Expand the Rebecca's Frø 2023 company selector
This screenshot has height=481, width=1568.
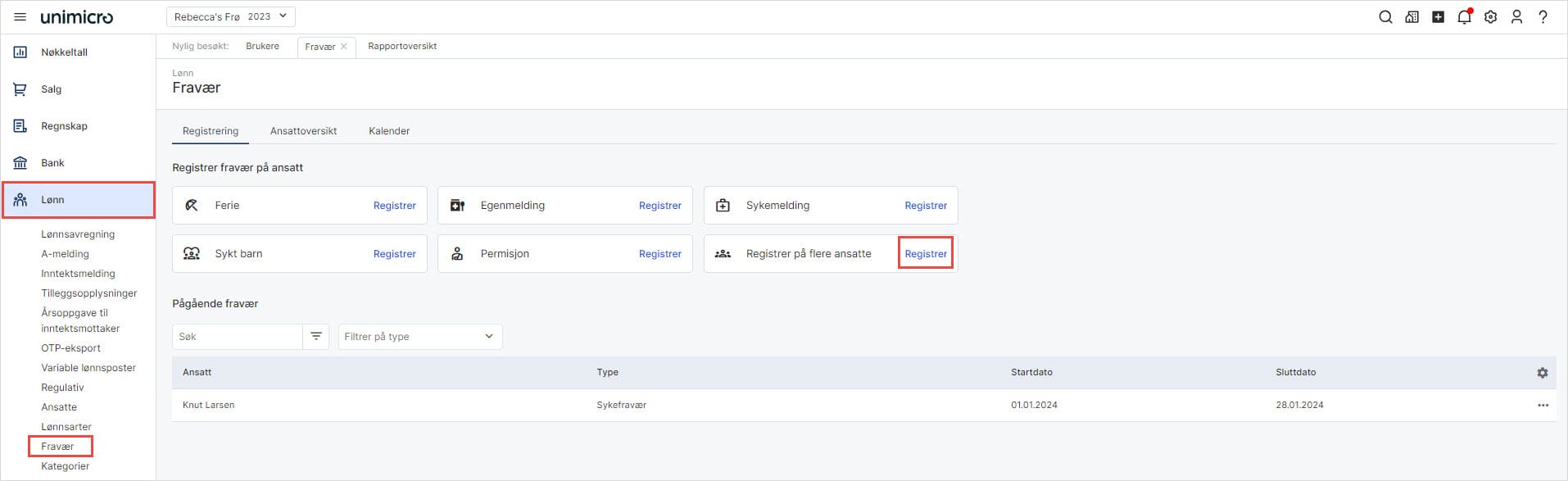click(230, 16)
